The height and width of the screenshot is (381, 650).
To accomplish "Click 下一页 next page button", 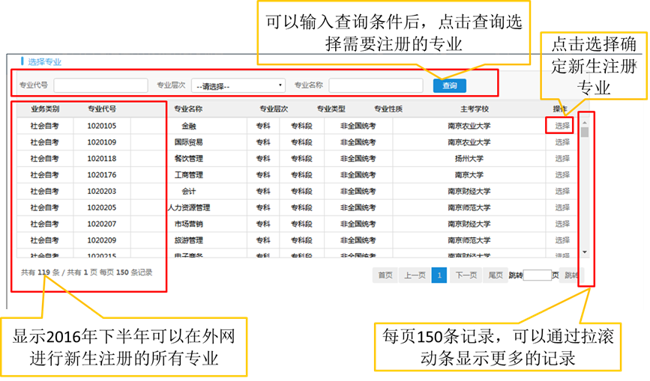I will click(466, 275).
